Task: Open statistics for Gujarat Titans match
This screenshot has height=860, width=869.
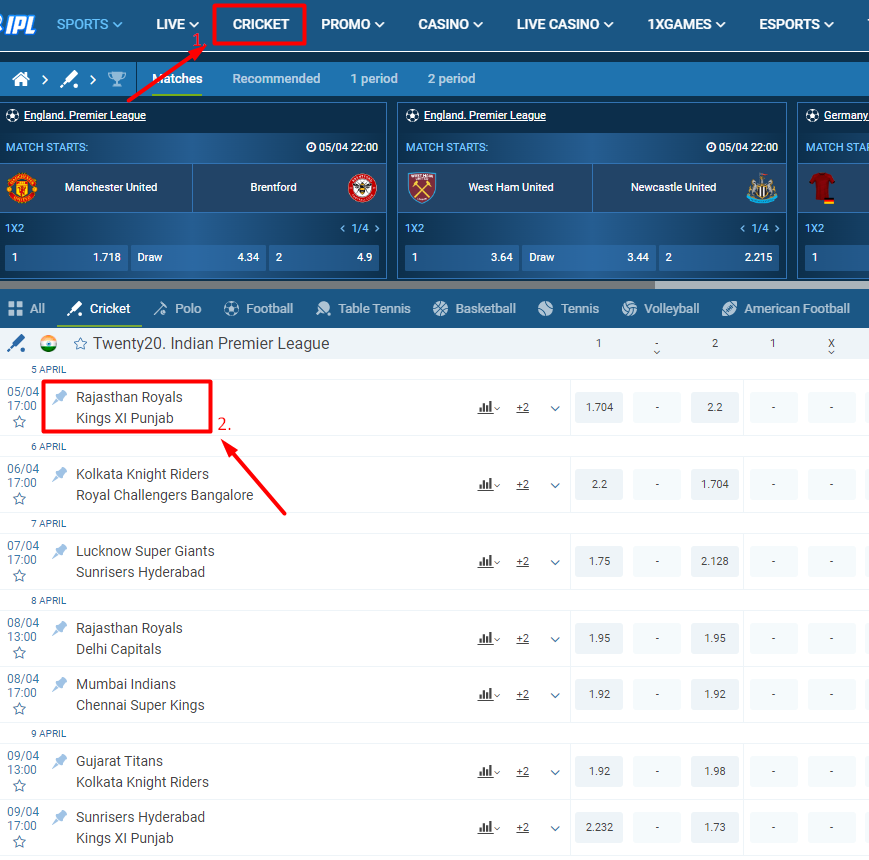Action: click(488, 772)
